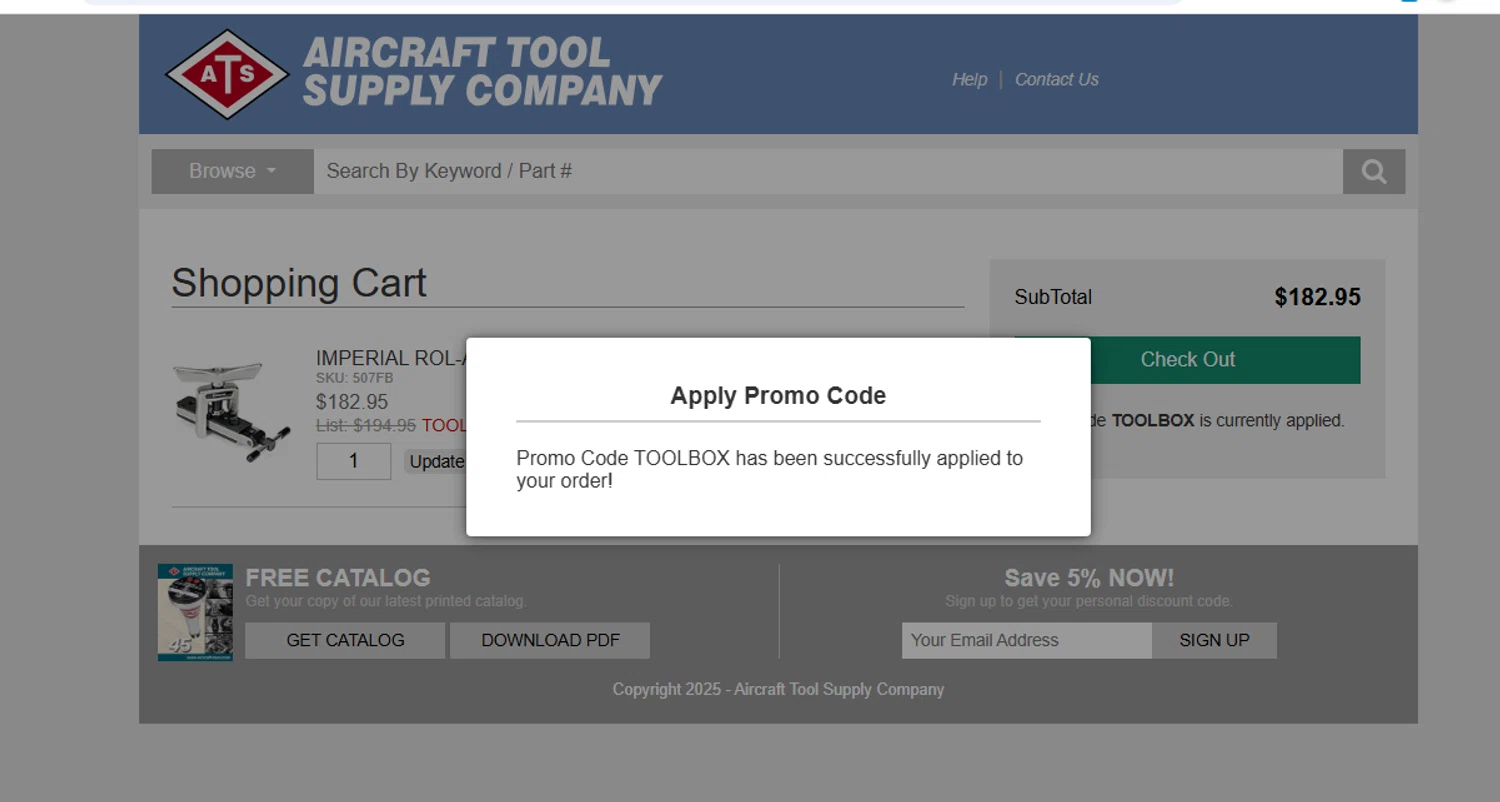This screenshot has height=802, width=1500.
Task: Click the catalog cover thumbnail image
Action: coord(195,612)
